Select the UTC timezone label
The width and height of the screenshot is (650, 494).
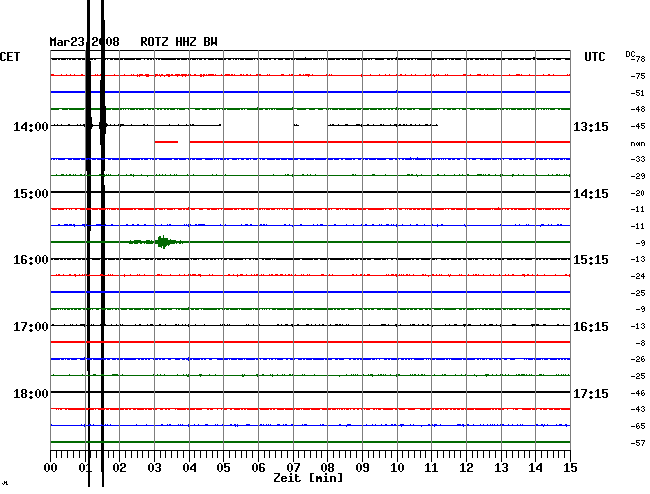[x=594, y=57]
